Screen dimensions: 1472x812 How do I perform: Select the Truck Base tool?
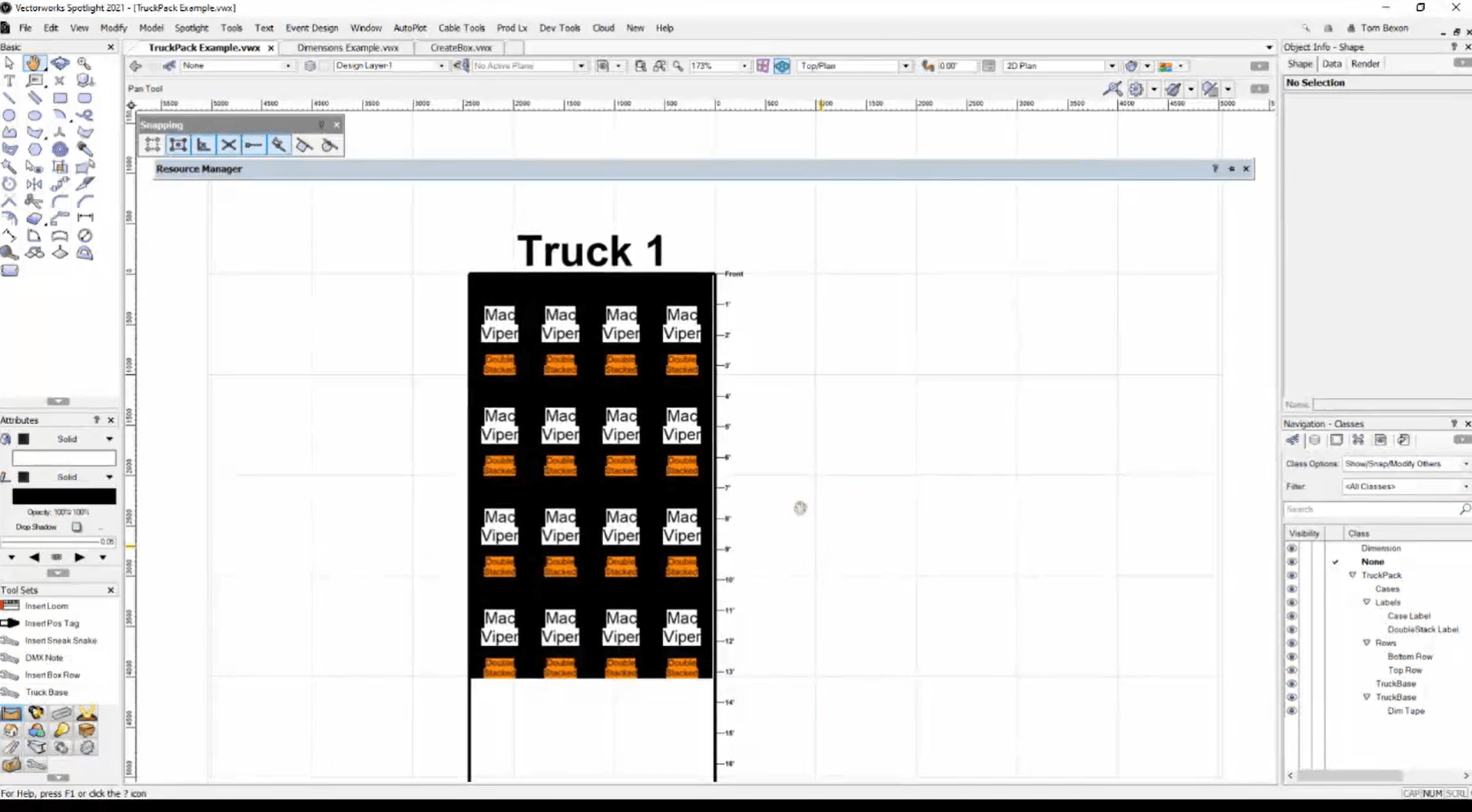[x=46, y=693]
